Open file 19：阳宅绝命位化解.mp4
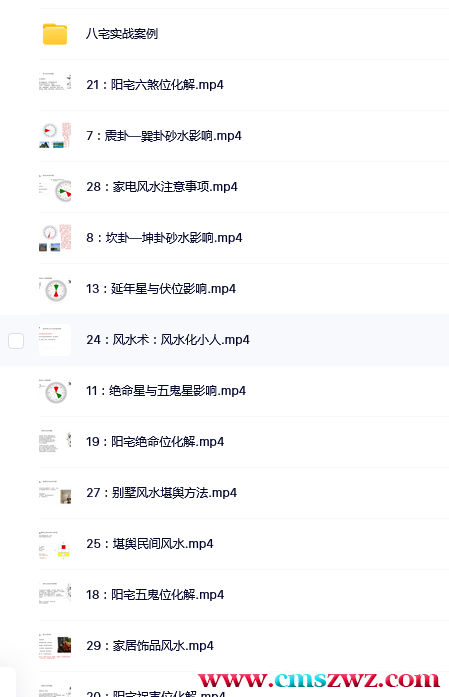This screenshot has height=697, width=449. (x=155, y=442)
